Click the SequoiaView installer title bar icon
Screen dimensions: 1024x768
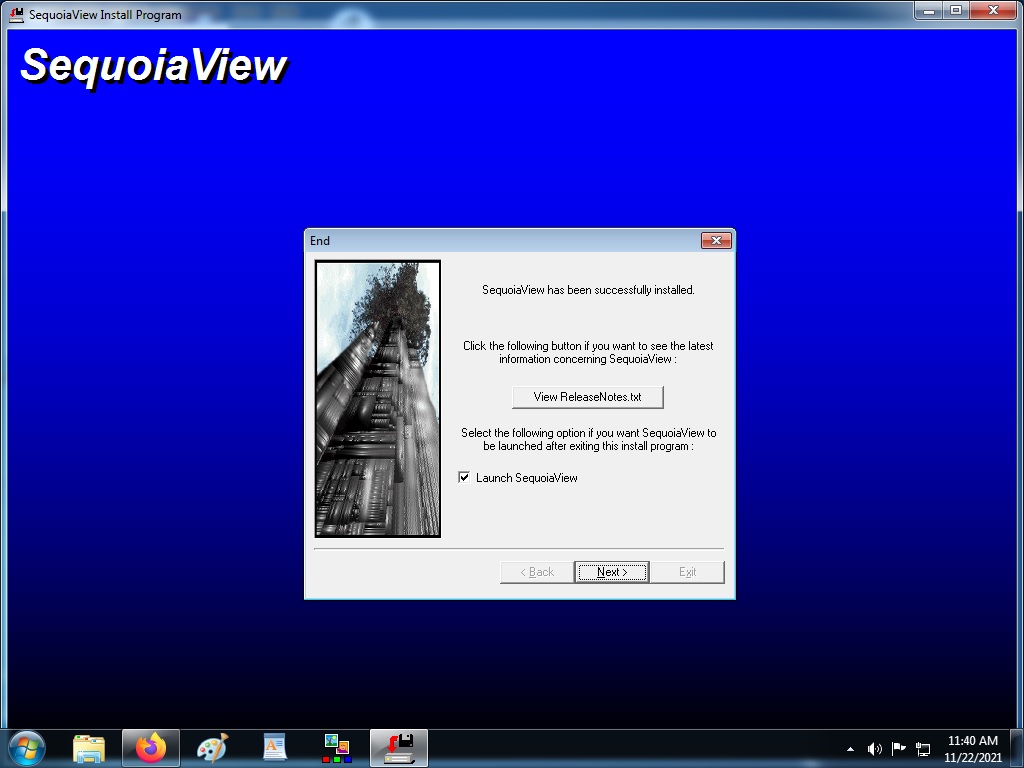click(17, 14)
